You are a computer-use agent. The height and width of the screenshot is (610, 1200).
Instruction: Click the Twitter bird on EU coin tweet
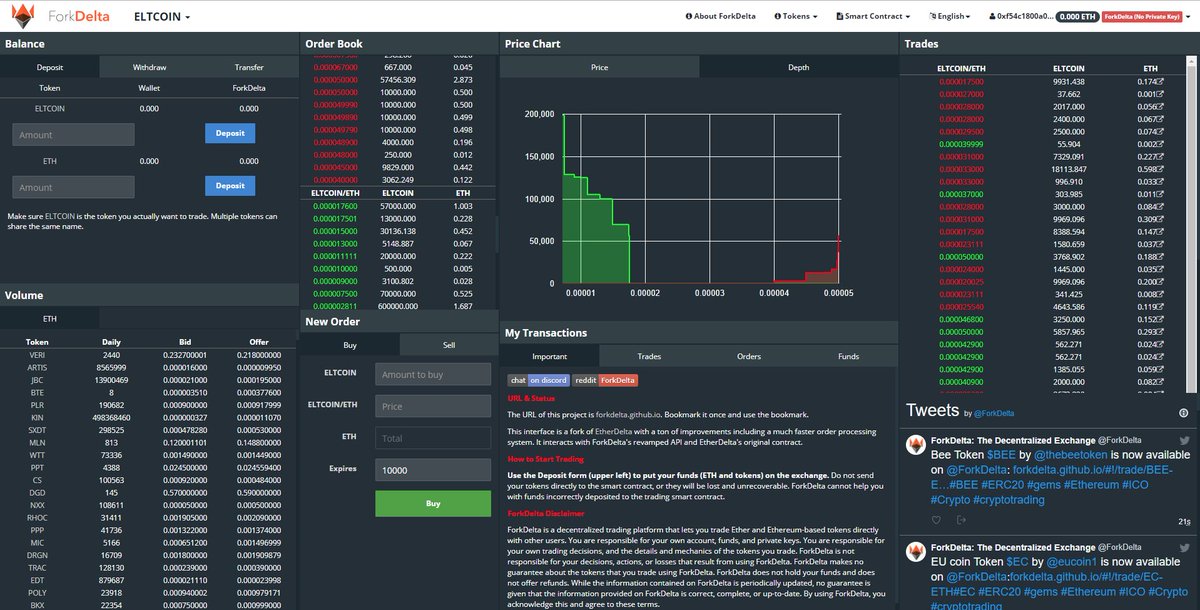pyautogui.click(x=1184, y=548)
